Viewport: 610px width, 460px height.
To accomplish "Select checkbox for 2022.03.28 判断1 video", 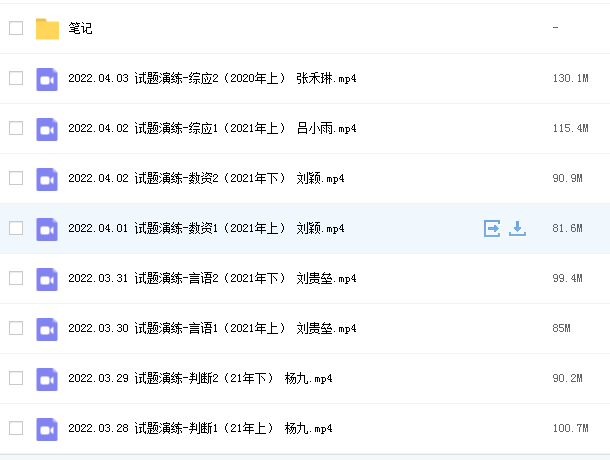I will pyautogui.click(x=16, y=428).
